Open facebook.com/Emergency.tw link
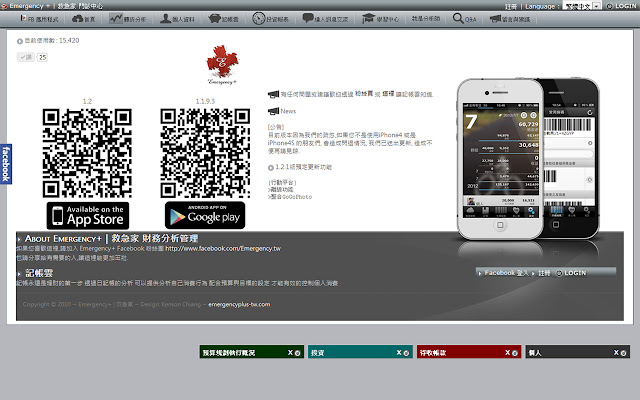640x400 pixels. point(223,249)
